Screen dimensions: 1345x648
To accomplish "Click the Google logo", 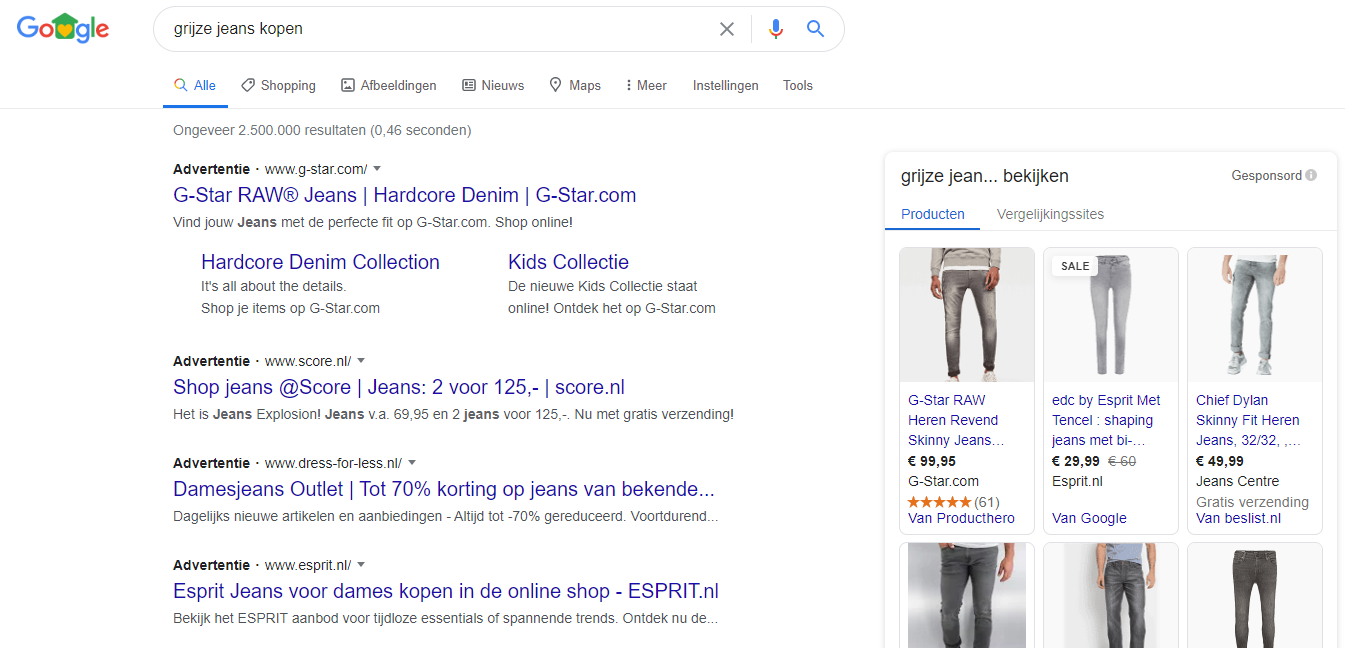I will 63,28.
